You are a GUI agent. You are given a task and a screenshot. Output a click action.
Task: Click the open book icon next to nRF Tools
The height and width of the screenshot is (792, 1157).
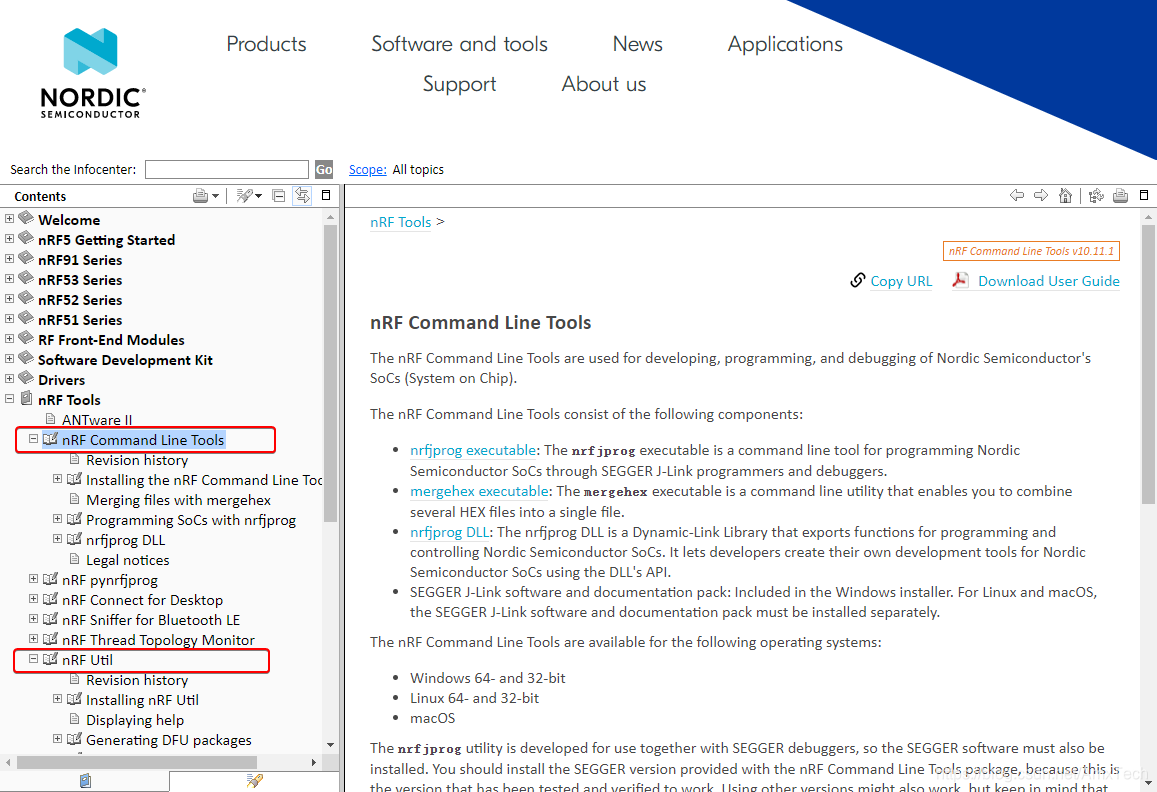[x=27, y=399]
